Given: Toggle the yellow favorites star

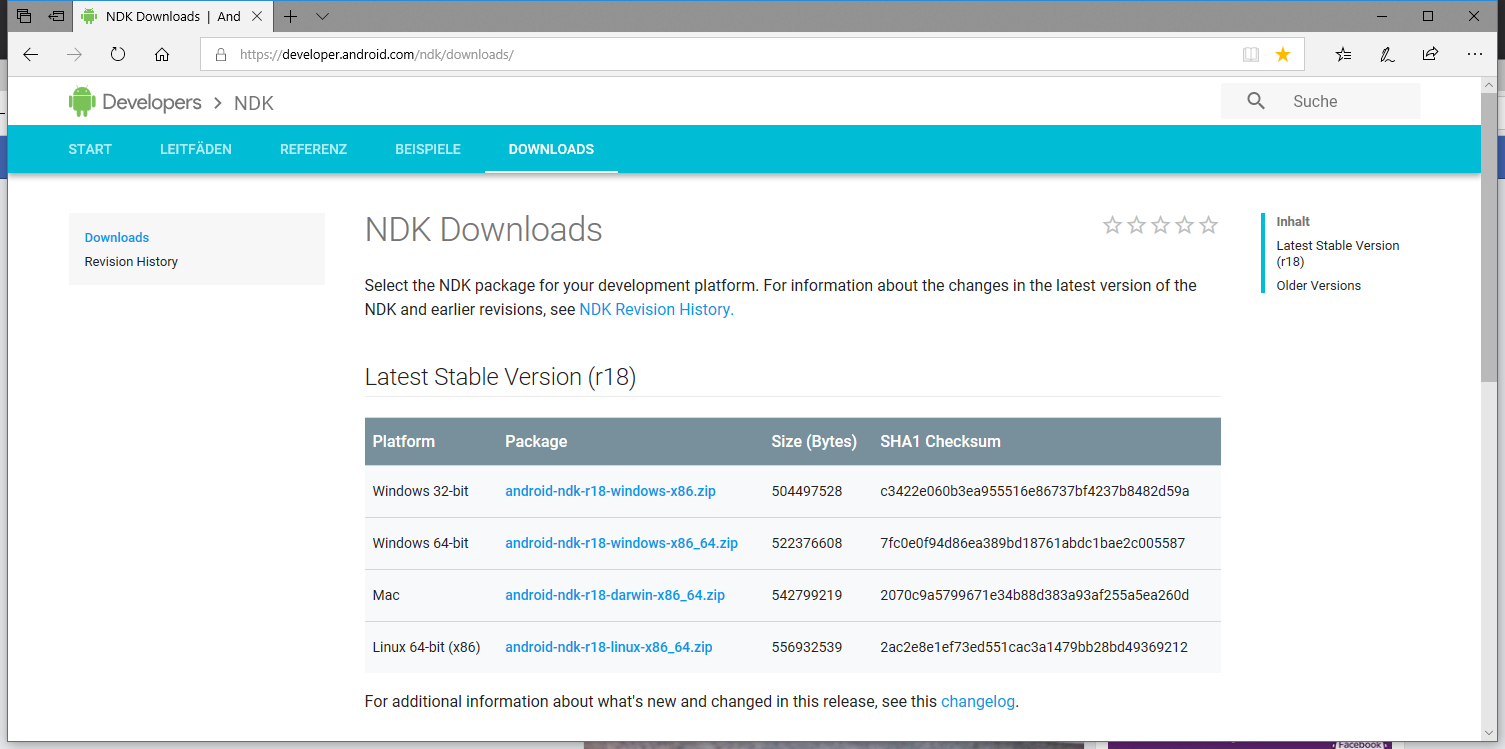Looking at the screenshot, I should (1283, 54).
